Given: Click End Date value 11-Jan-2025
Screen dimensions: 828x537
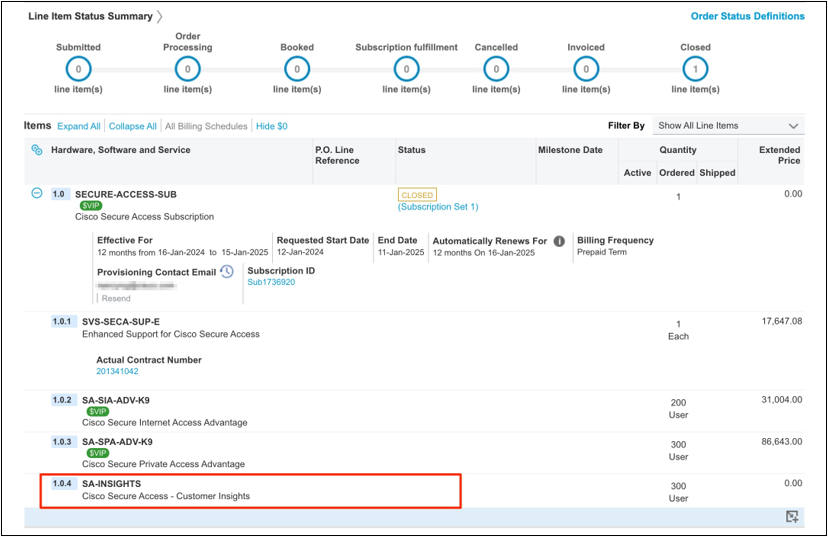Looking at the screenshot, I should (401, 252).
